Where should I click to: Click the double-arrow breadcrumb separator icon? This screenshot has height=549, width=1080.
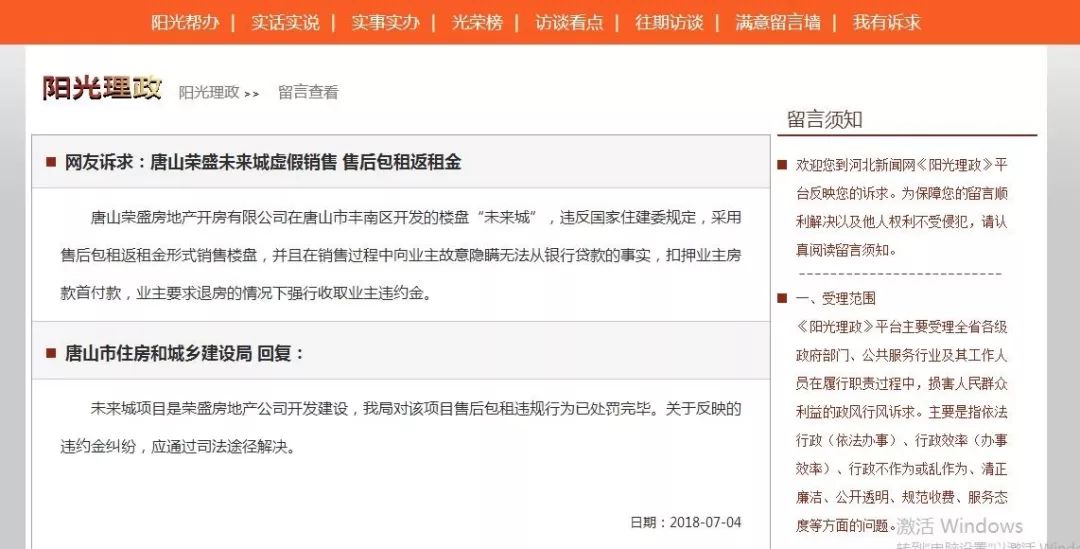252,94
